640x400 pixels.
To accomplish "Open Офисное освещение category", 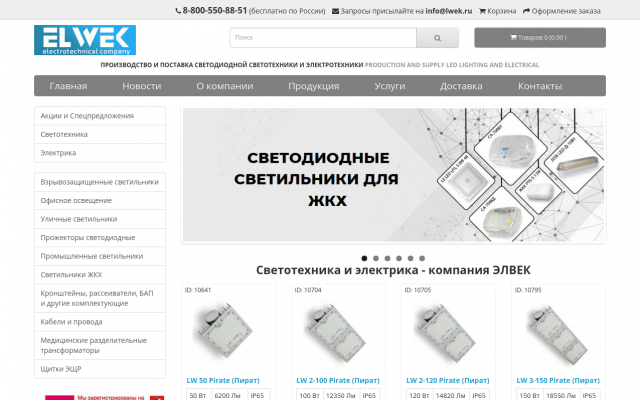I will pos(100,200).
